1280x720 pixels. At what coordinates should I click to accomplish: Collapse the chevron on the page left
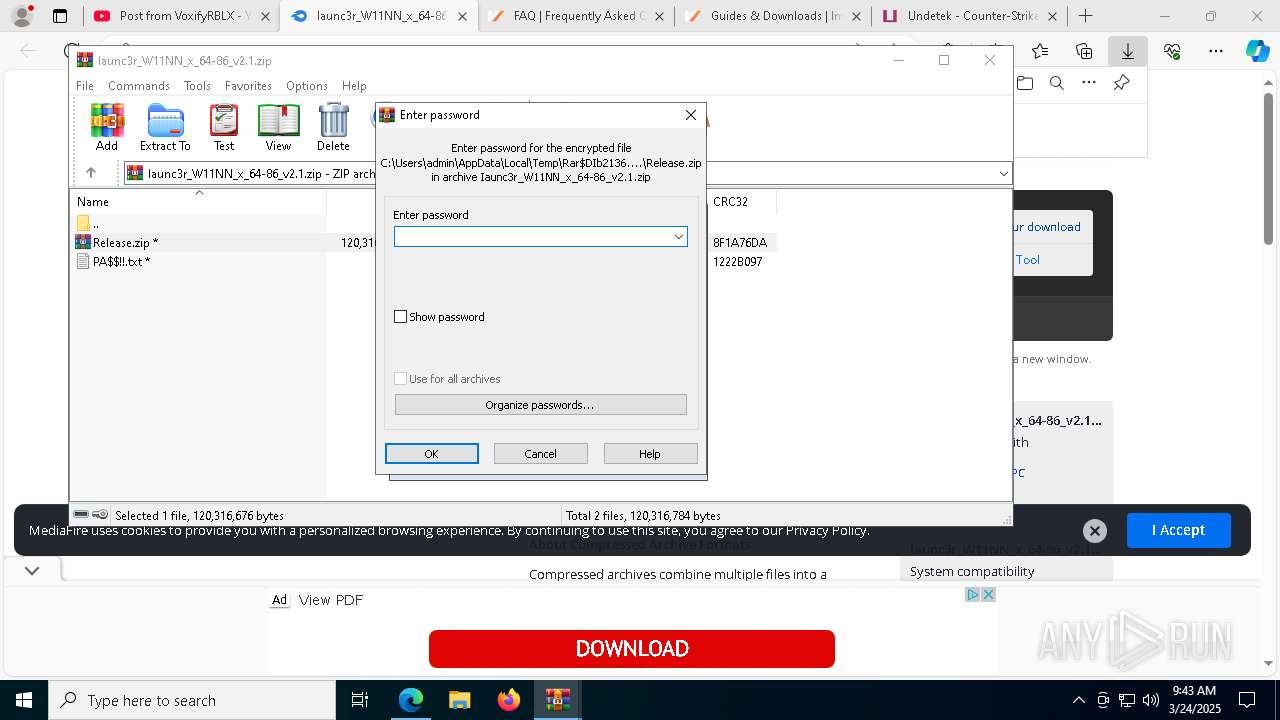pos(32,571)
